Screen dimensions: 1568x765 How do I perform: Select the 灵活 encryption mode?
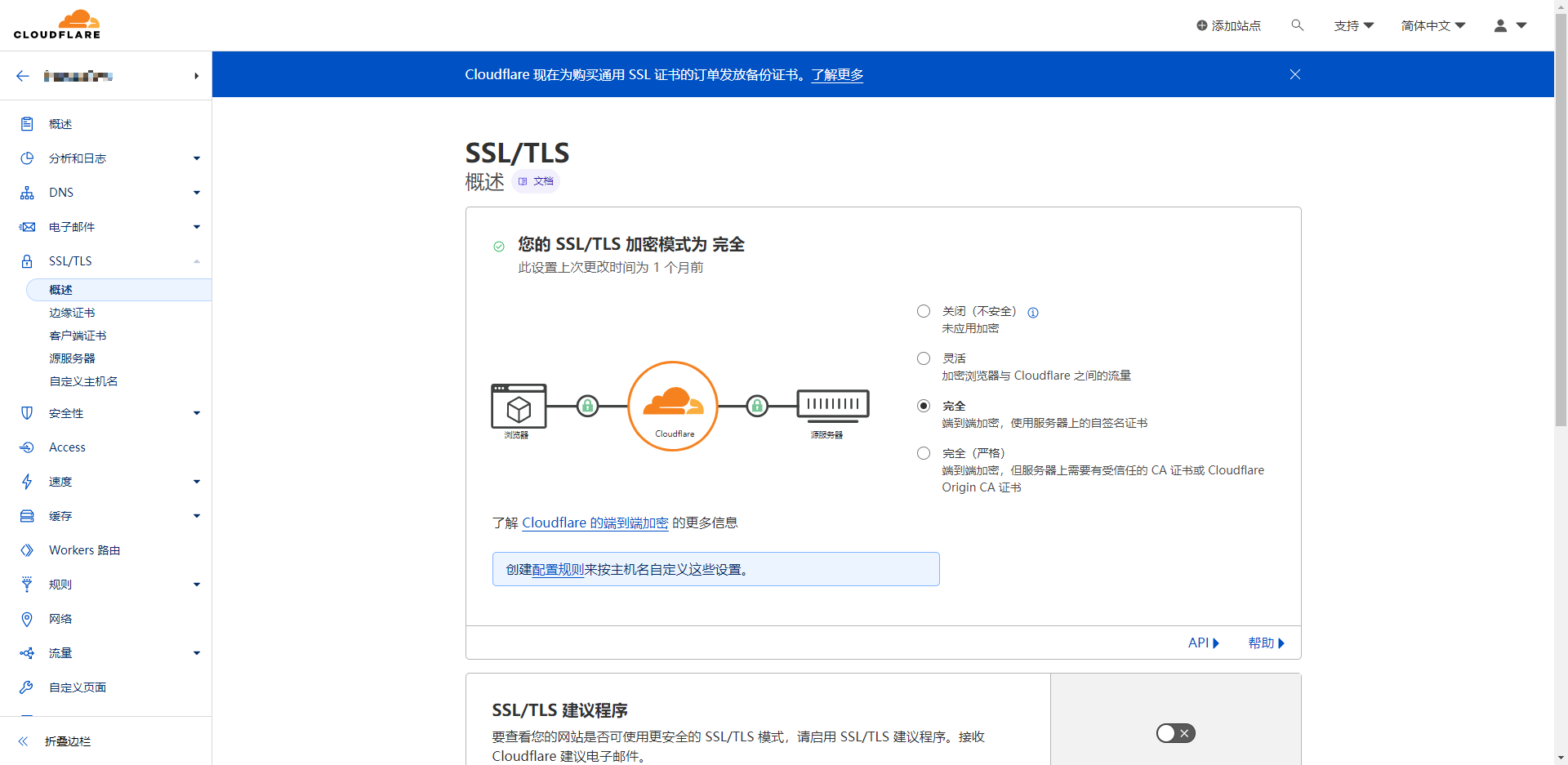(924, 358)
